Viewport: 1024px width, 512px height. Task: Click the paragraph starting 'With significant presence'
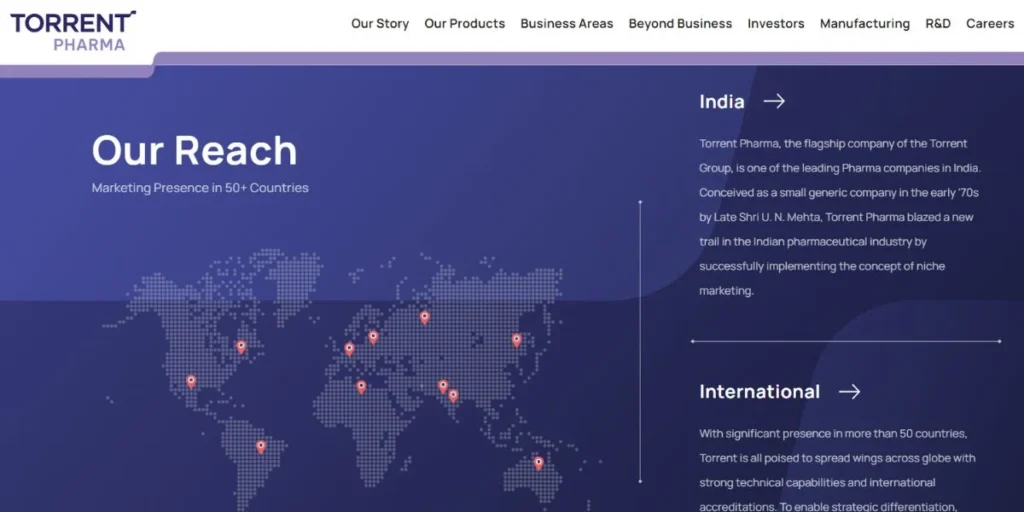[837, 470]
